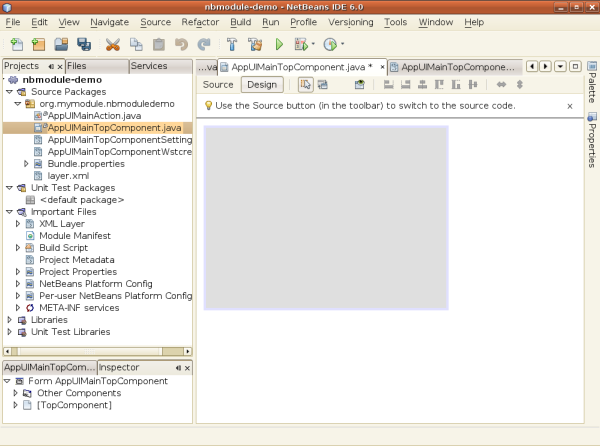Image resolution: width=600 pixels, height=446 pixels.
Task: Click the Align Right in Column icon
Action: click(406, 85)
